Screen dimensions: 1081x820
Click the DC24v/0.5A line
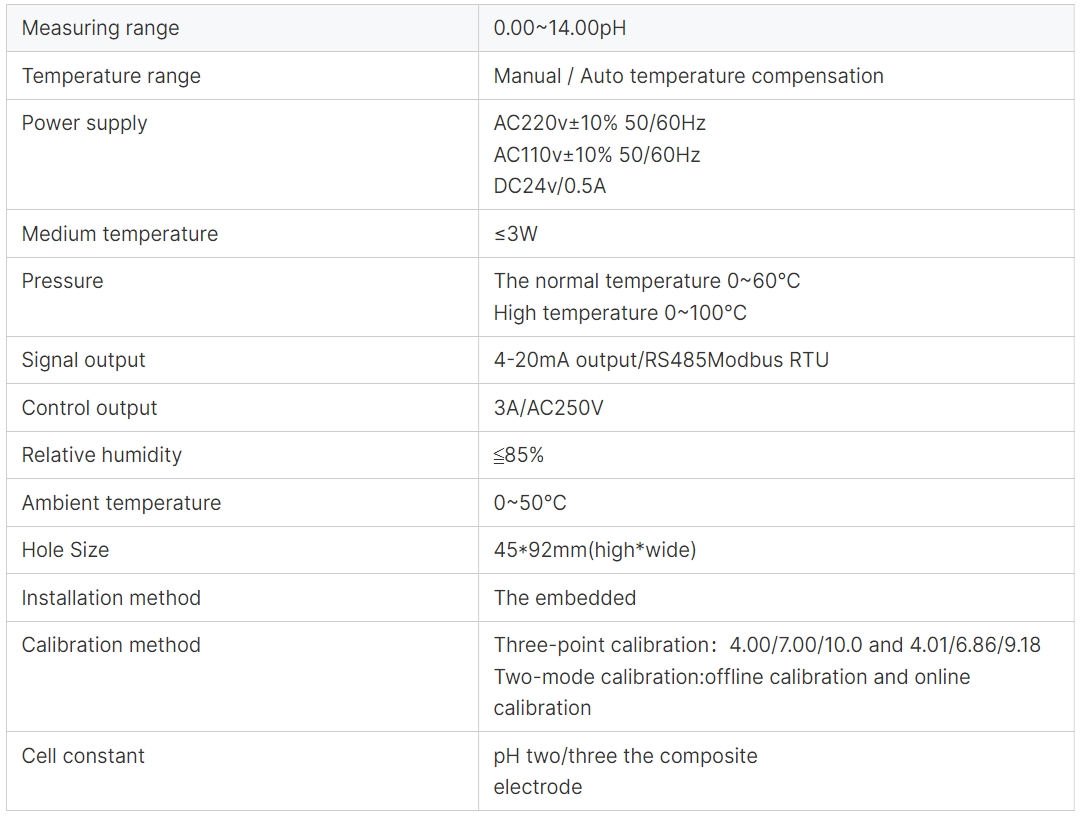pyautogui.click(x=549, y=186)
